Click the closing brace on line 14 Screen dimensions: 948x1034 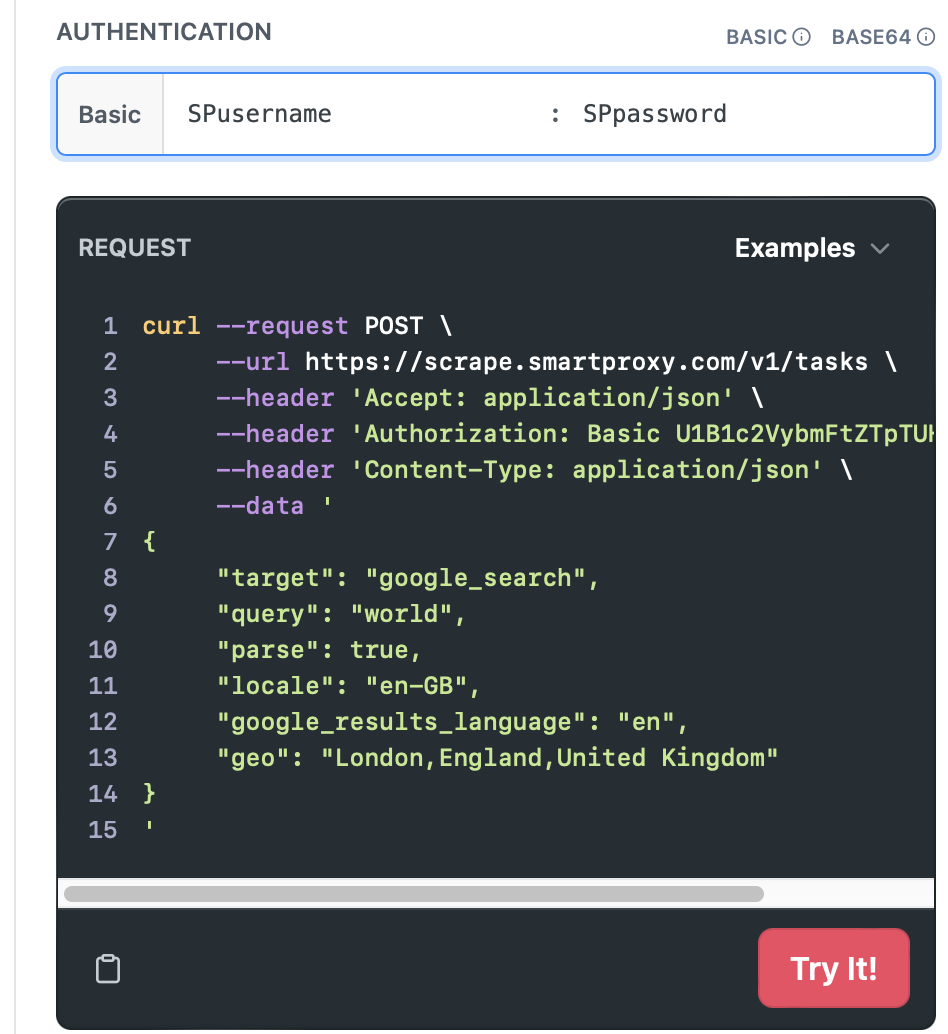tap(150, 793)
